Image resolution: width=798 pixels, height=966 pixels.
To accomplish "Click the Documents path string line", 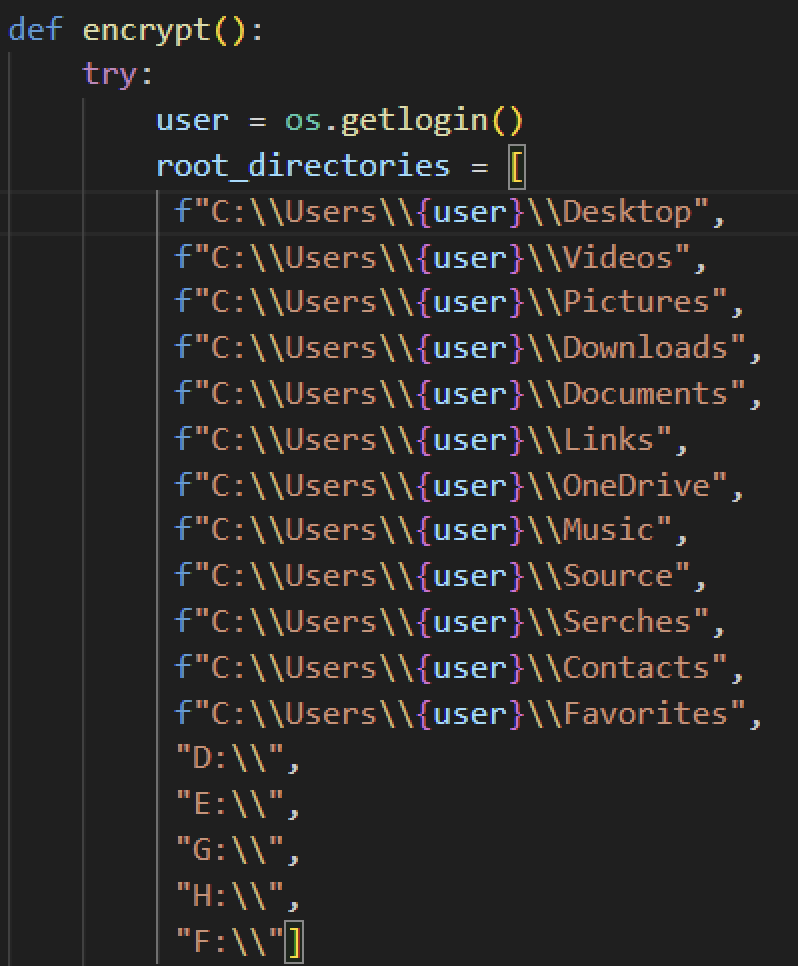I will (468, 394).
